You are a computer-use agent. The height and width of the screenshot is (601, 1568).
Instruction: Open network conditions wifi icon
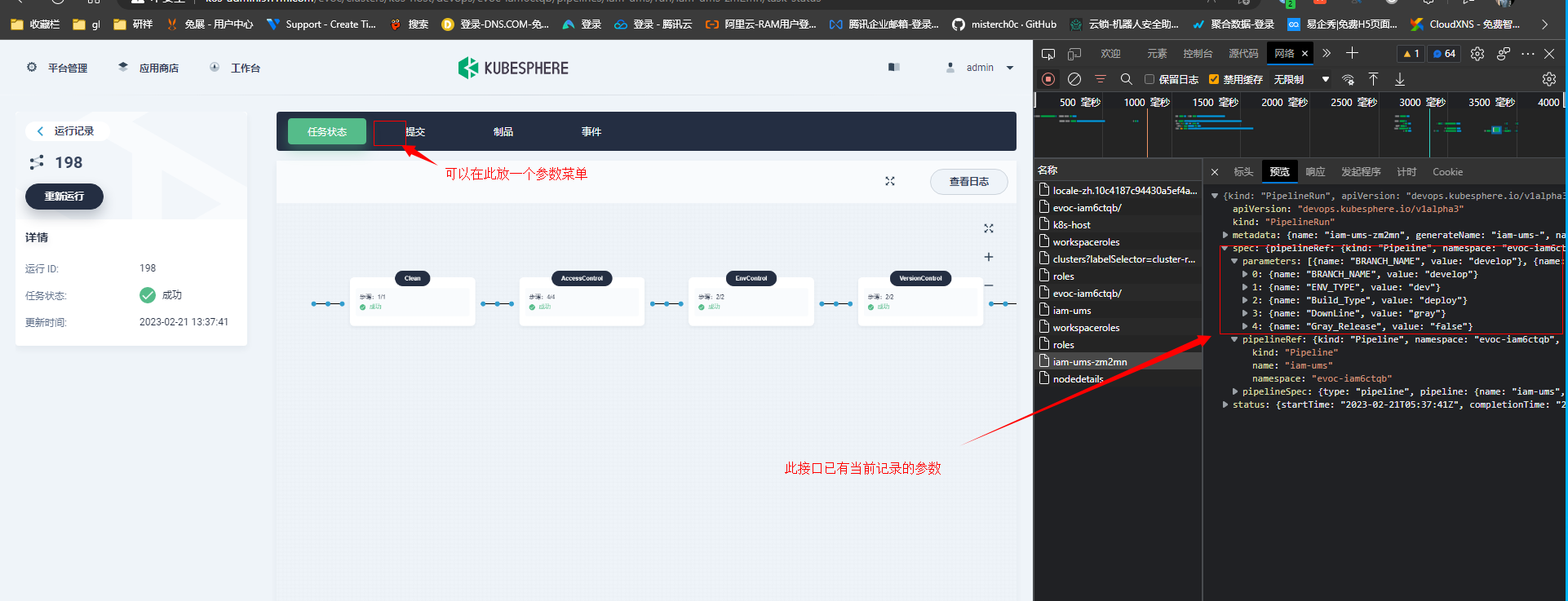click(1348, 79)
